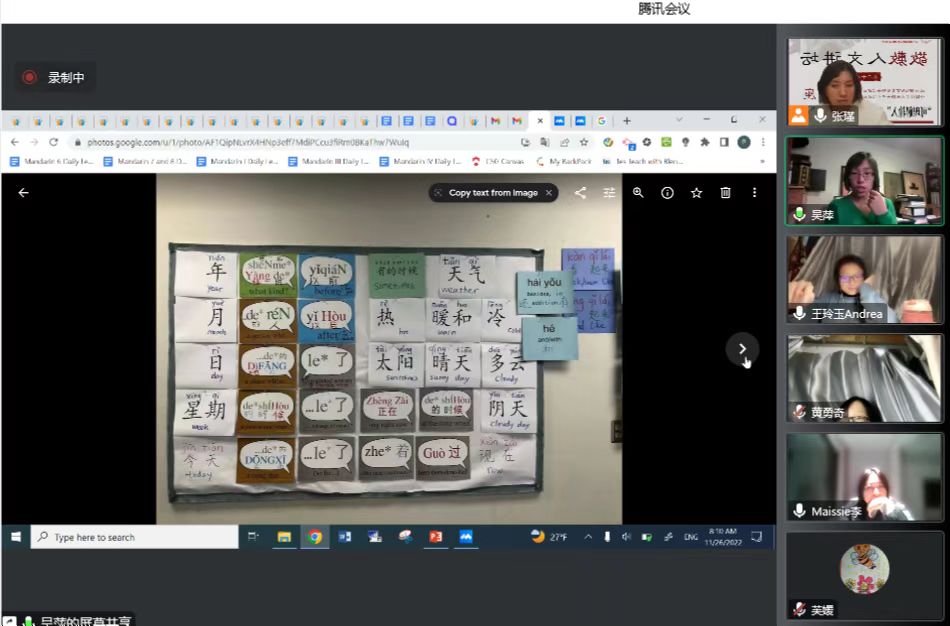Show photo Info details
Viewport: 950px width, 626px height.
click(667, 193)
